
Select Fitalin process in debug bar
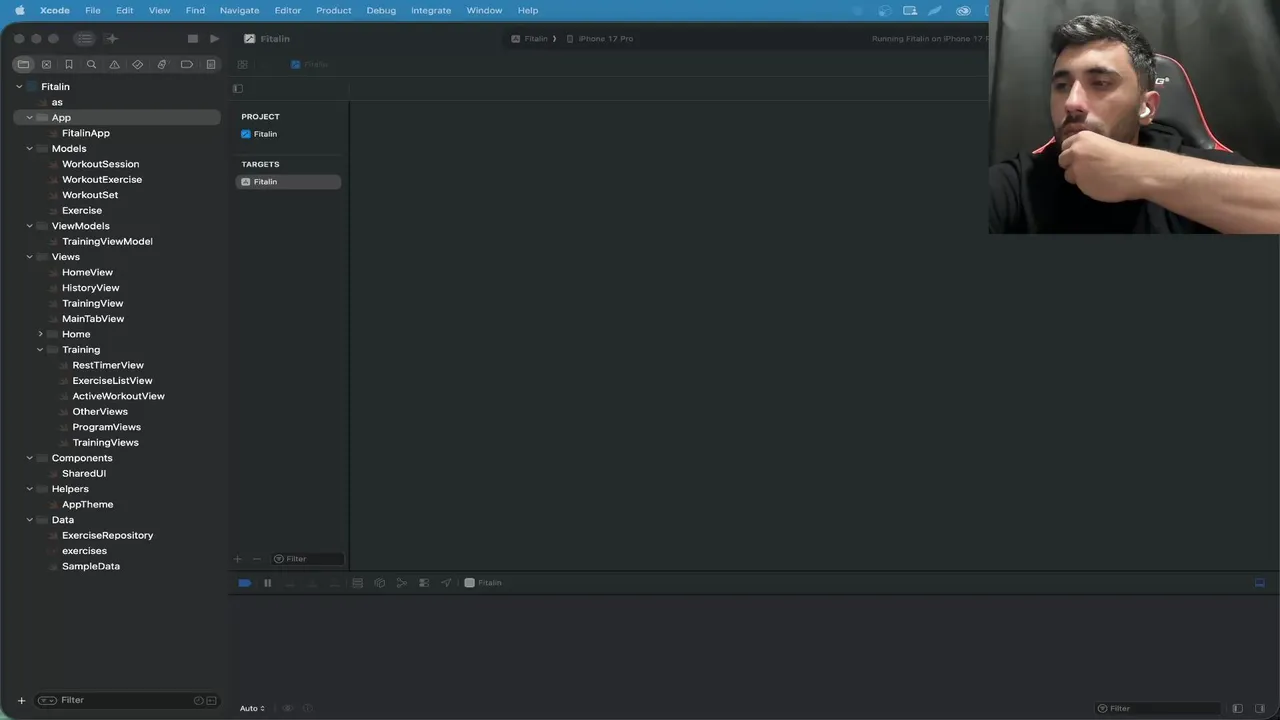pos(483,583)
